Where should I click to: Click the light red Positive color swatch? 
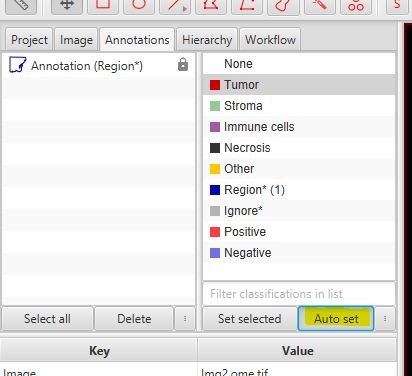(215, 232)
